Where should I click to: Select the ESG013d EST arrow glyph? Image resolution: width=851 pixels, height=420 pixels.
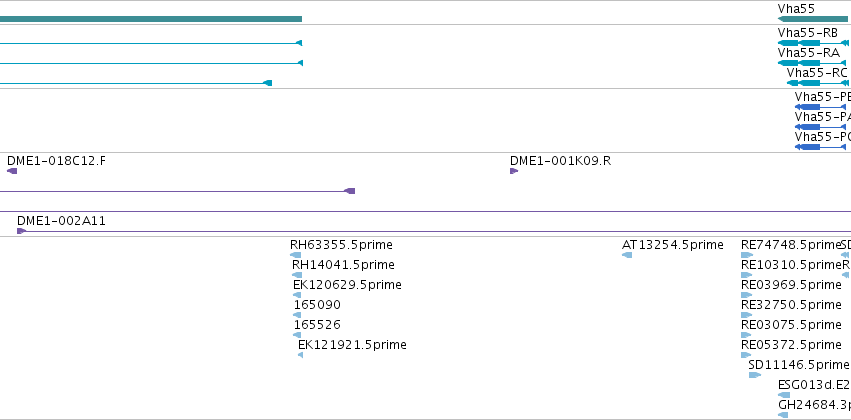(784, 395)
